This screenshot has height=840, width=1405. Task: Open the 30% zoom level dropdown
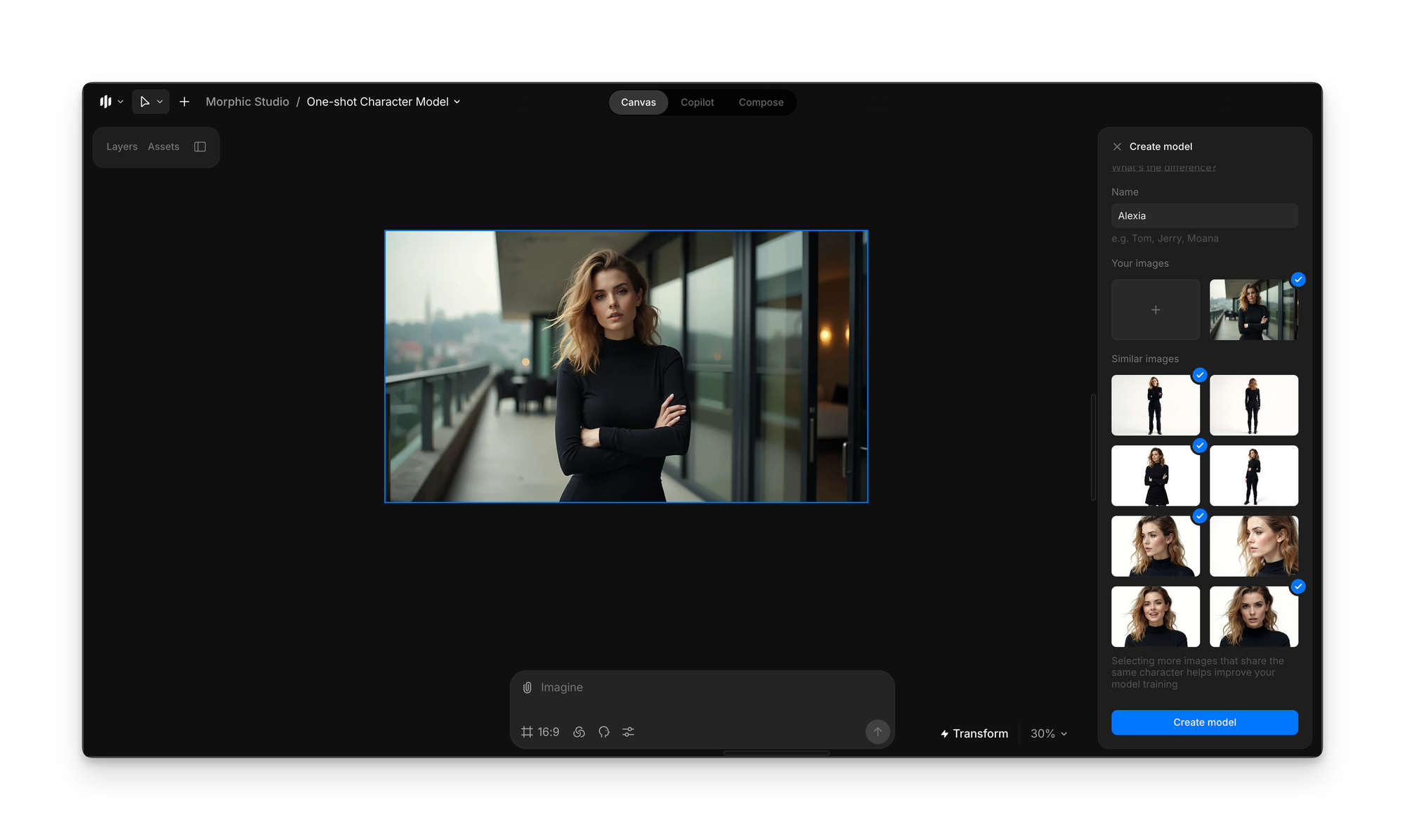click(1048, 733)
